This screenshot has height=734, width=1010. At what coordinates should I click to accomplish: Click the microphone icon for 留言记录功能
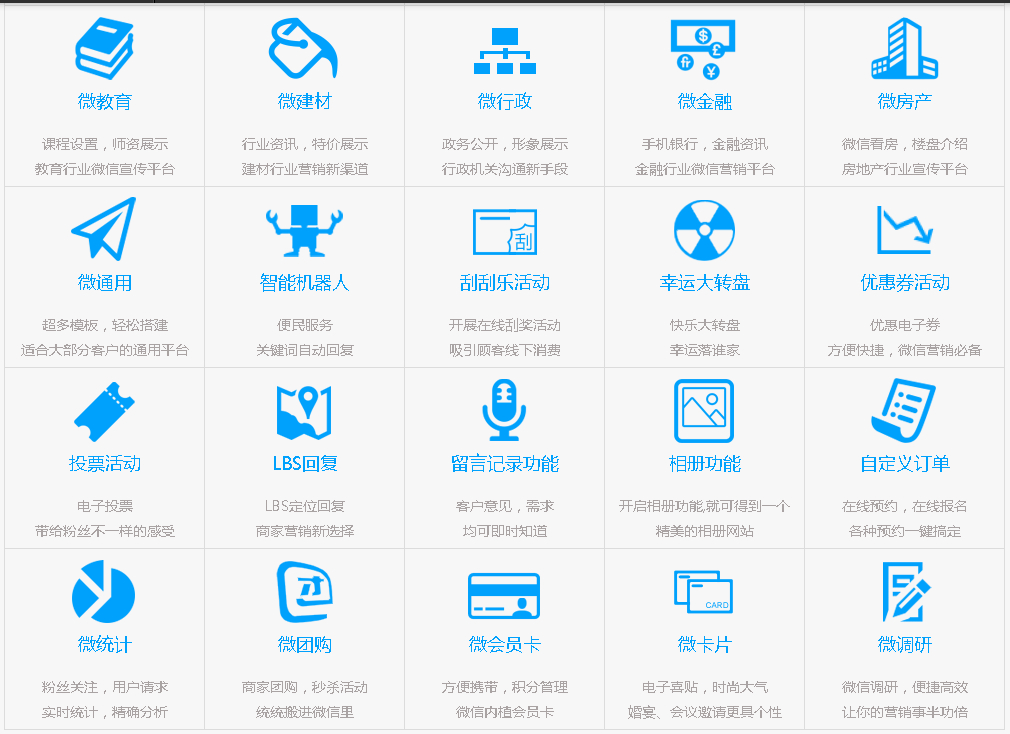[504, 410]
